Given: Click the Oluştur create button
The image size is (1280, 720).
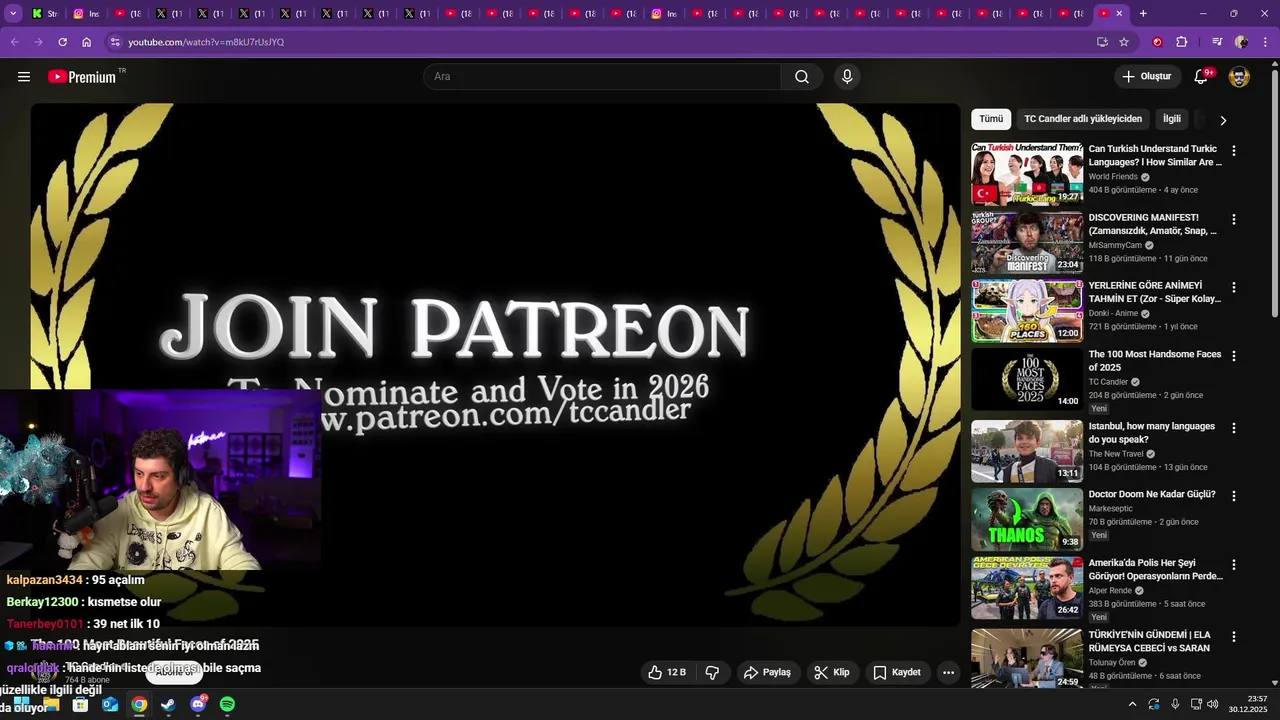Looking at the screenshot, I should (1146, 77).
